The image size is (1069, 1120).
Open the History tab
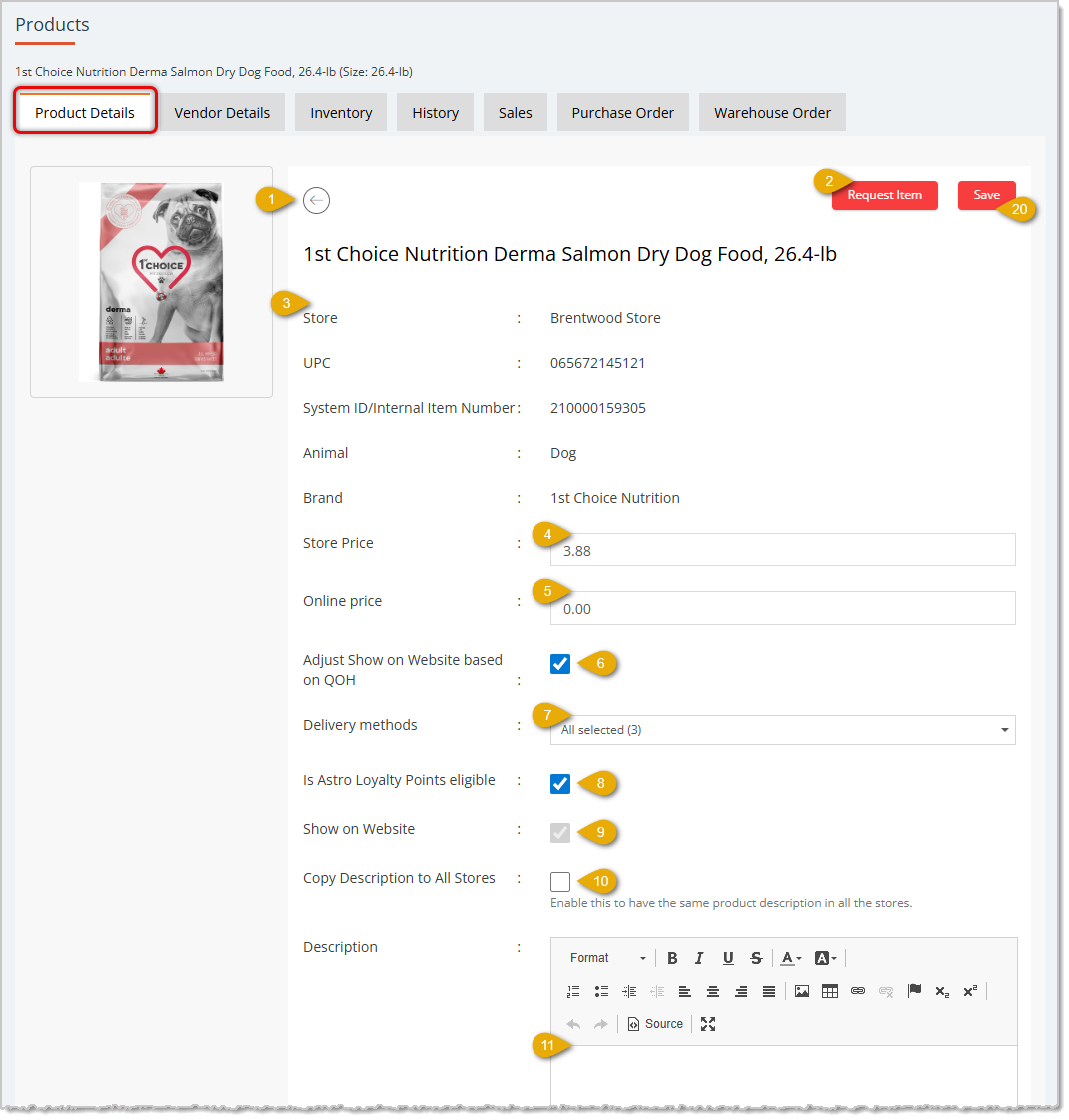pyautogui.click(x=437, y=113)
